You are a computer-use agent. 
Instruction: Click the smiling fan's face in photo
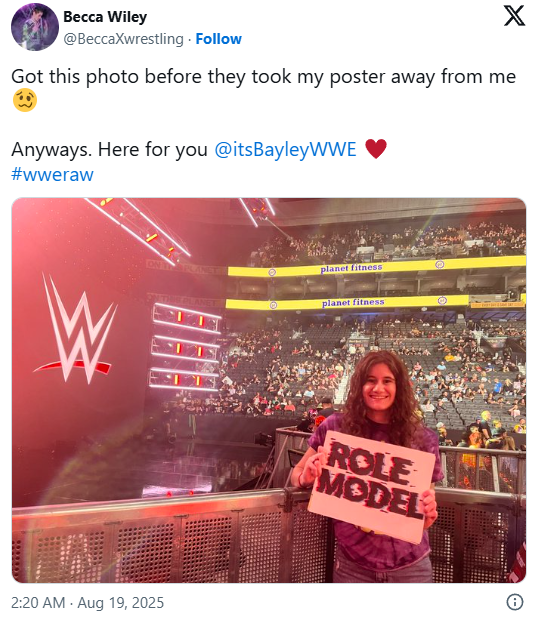tap(379, 388)
